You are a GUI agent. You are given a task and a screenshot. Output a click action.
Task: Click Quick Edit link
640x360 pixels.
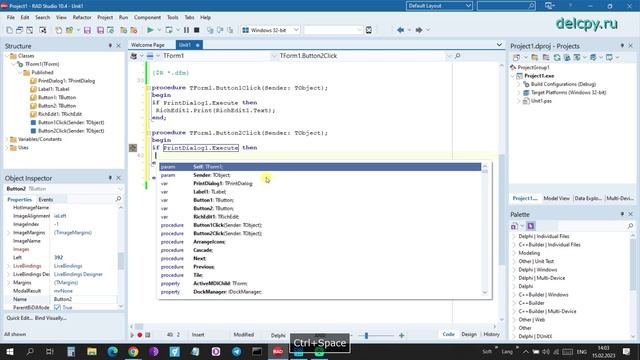click(x=20, y=318)
